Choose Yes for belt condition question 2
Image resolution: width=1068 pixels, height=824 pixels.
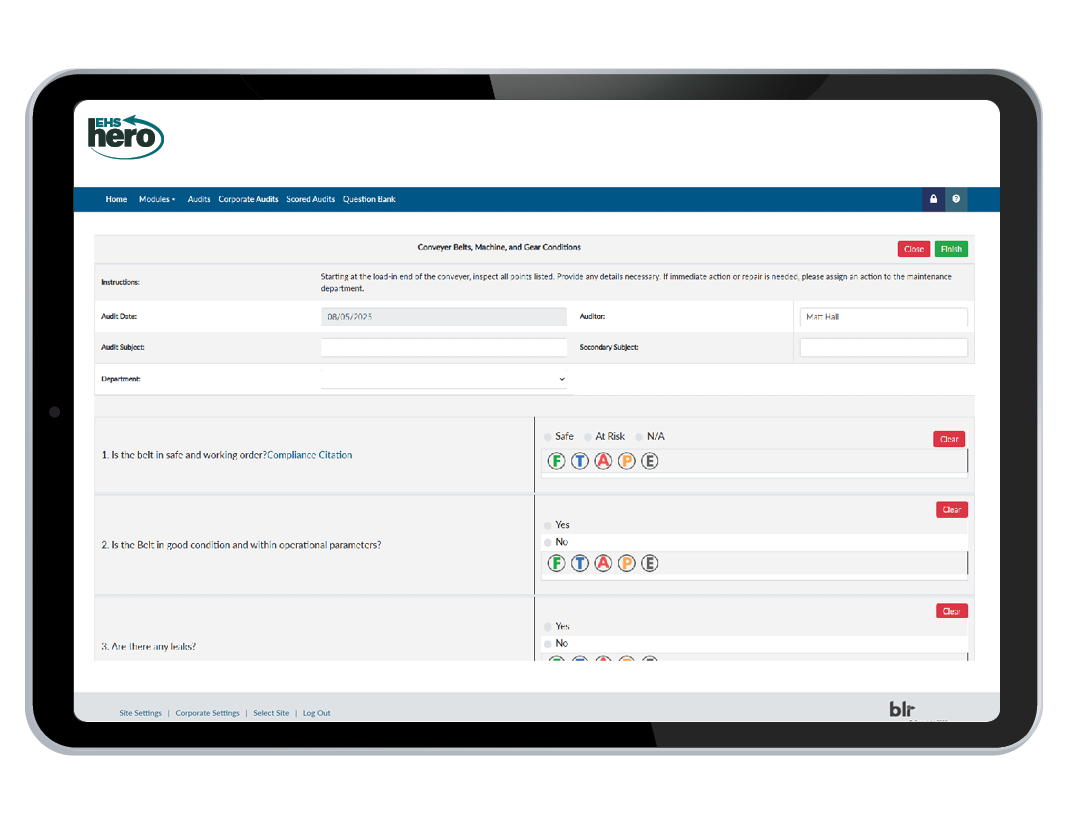(547, 525)
